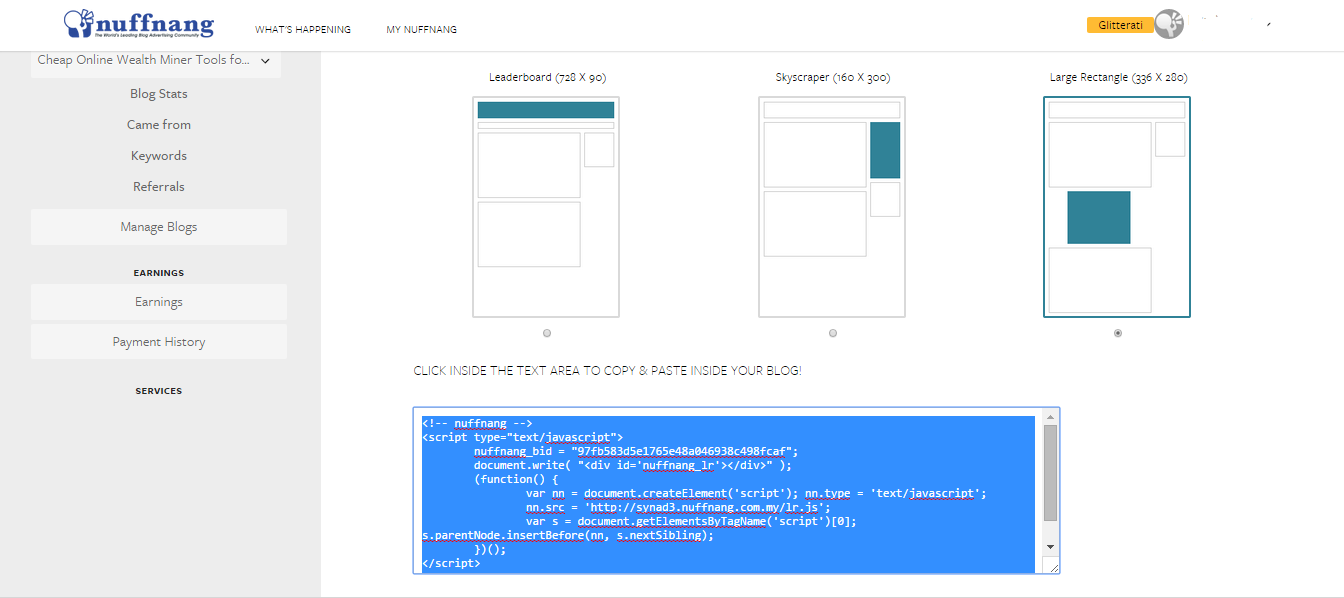Click the Large Rectangle (336 X 280) label
Image resolution: width=1344 pixels, height=598 pixels.
pos(1118,77)
